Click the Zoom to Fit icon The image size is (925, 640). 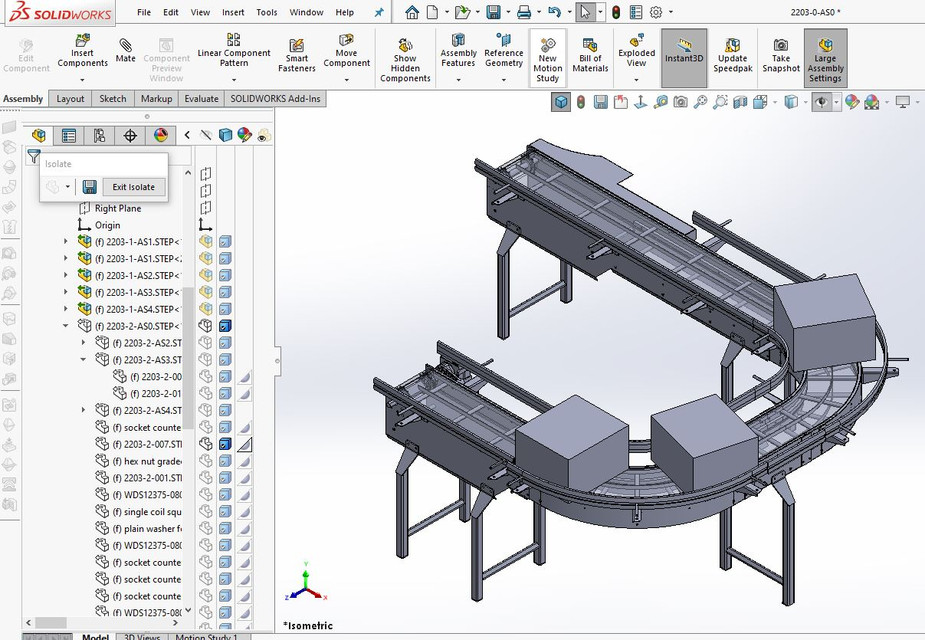tap(701, 101)
